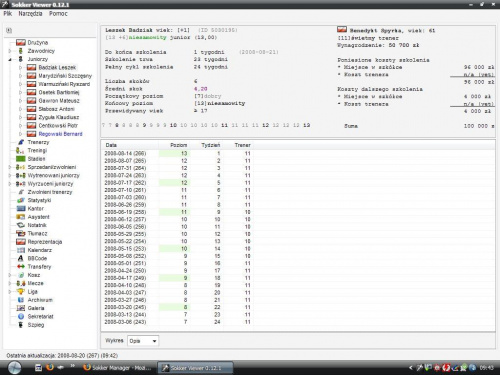Screen dimensions: 500x375
Task: Select the 2008-08-14 training row
Action: click(178, 154)
